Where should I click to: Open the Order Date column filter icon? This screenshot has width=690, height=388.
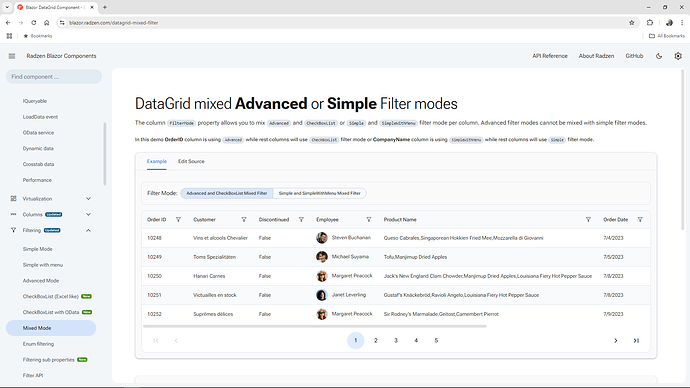click(x=640, y=220)
